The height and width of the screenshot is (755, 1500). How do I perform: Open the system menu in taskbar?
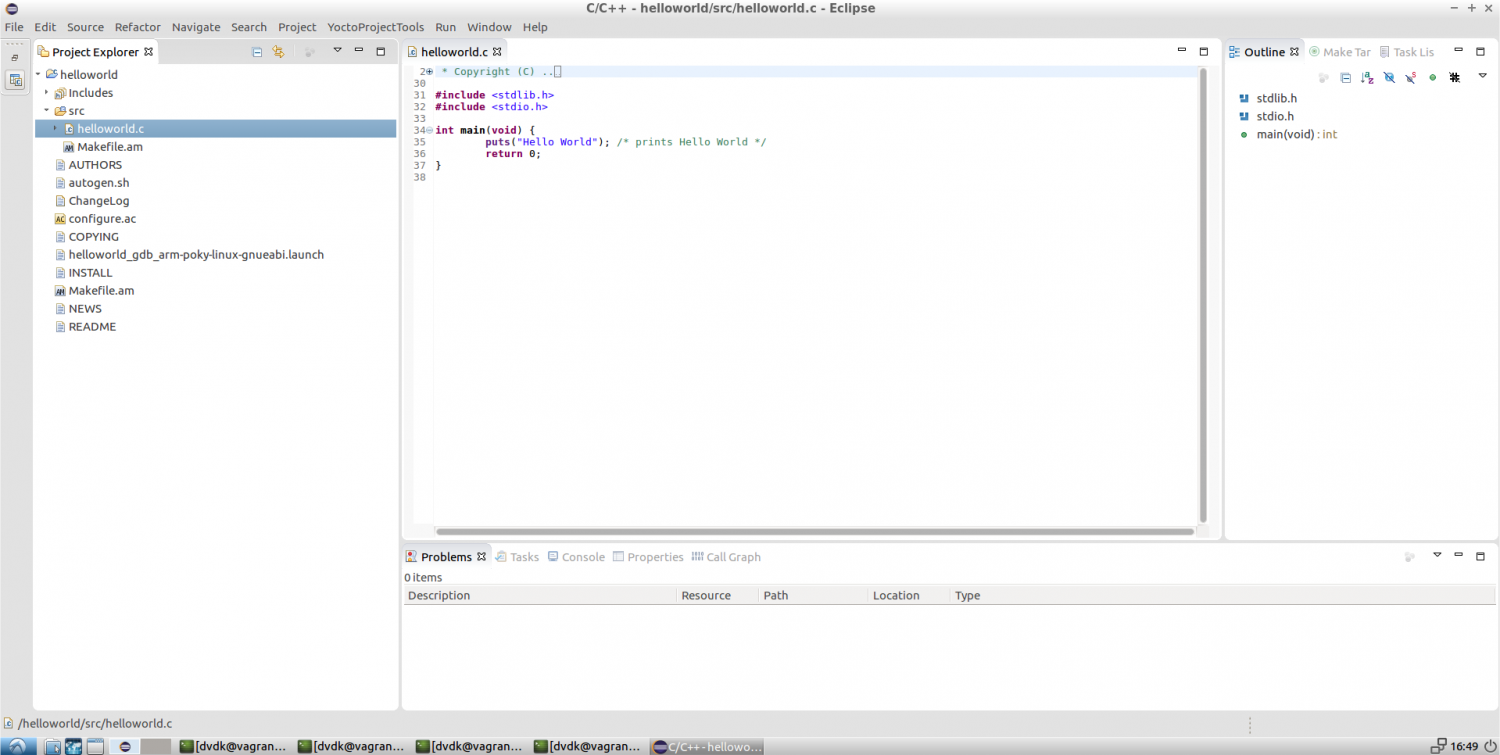click(x=18, y=746)
